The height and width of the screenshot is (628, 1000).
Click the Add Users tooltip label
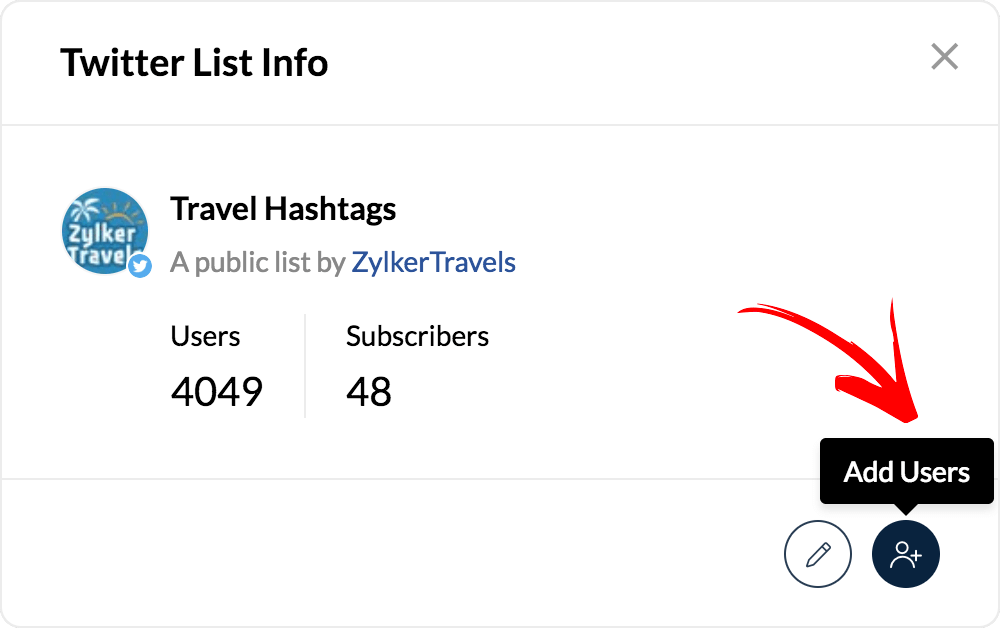(906, 472)
